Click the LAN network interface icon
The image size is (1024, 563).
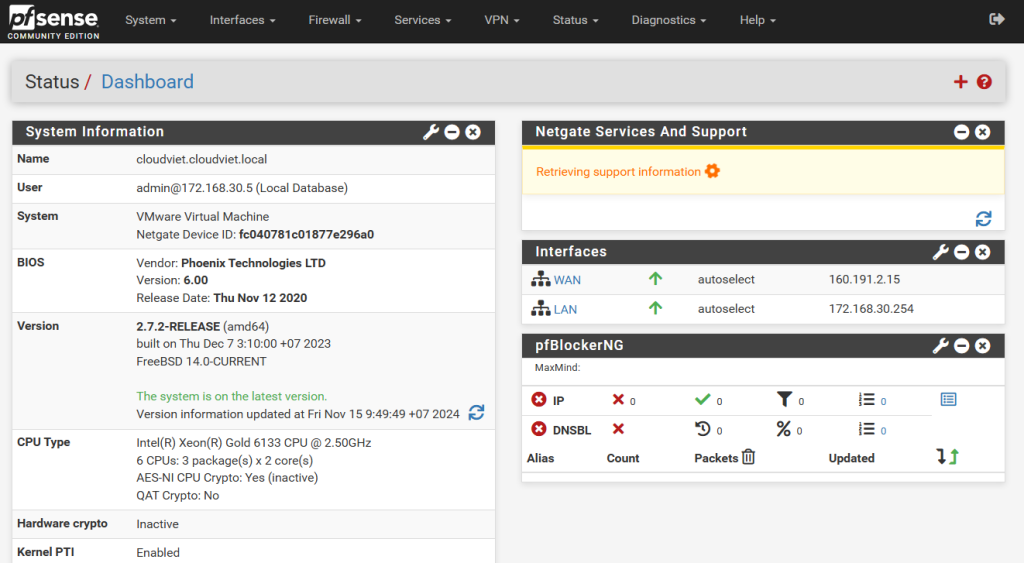(x=541, y=308)
